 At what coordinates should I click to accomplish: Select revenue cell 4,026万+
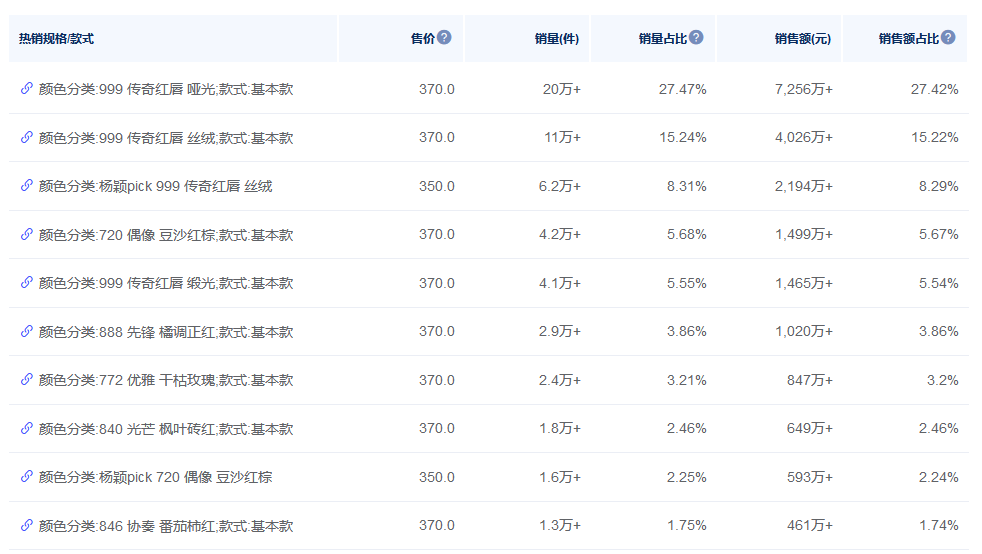tap(804, 138)
